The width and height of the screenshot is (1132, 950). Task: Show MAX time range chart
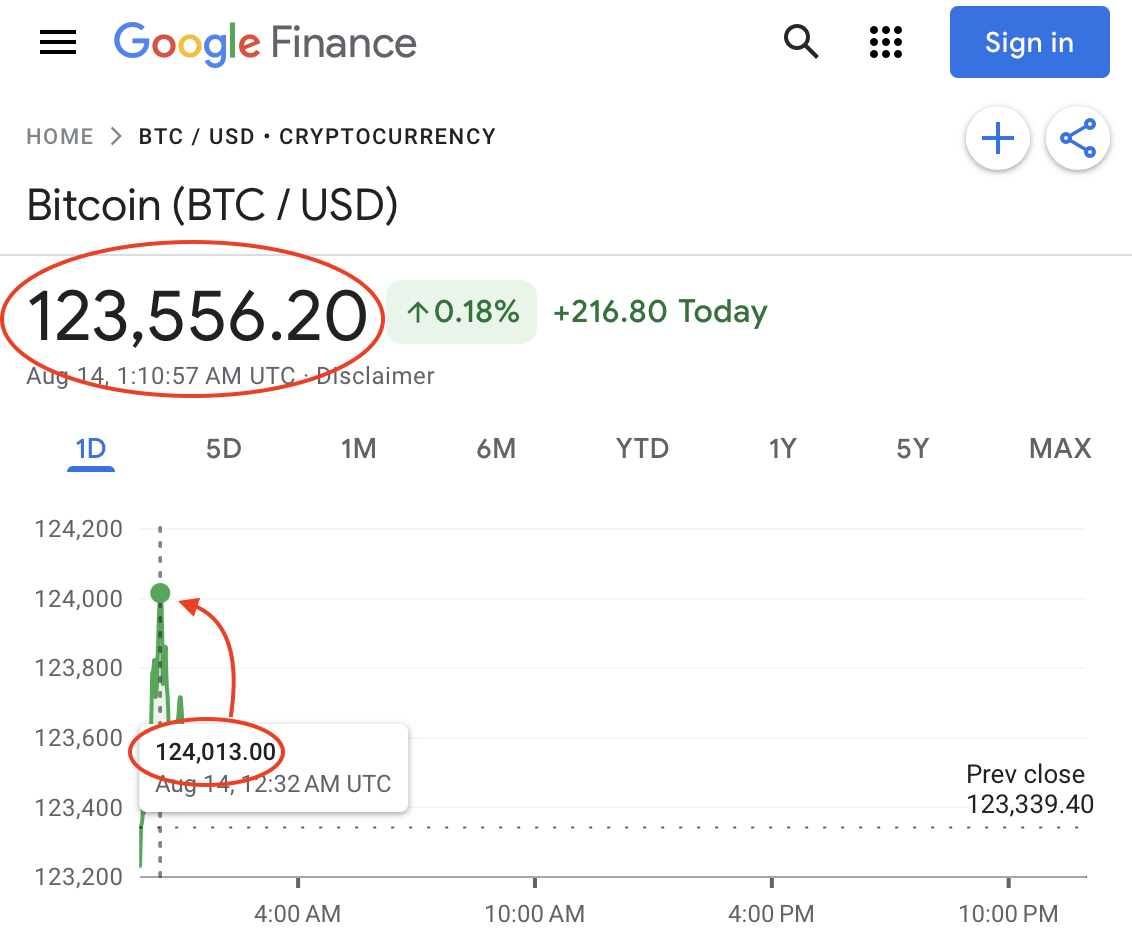(x=1060, y=449)
